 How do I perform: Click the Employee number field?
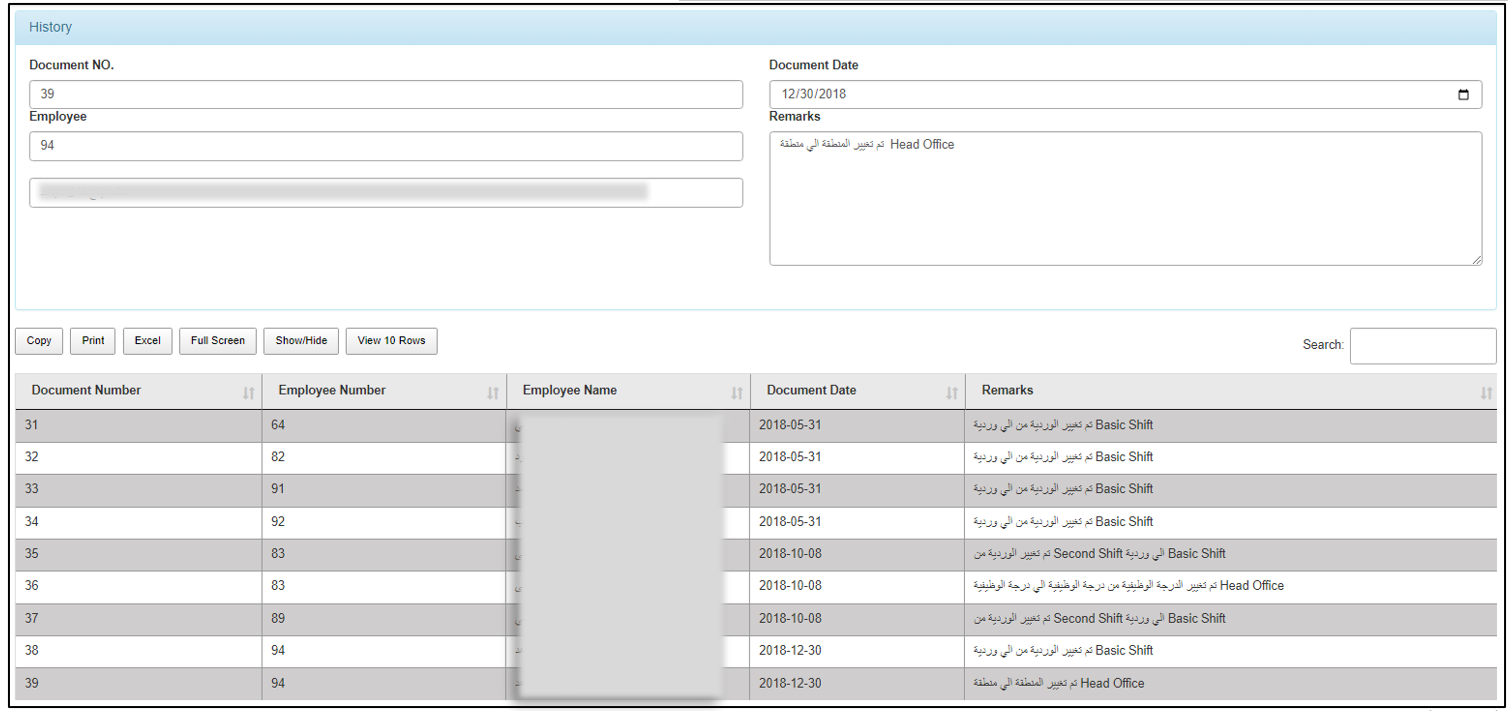386,146
